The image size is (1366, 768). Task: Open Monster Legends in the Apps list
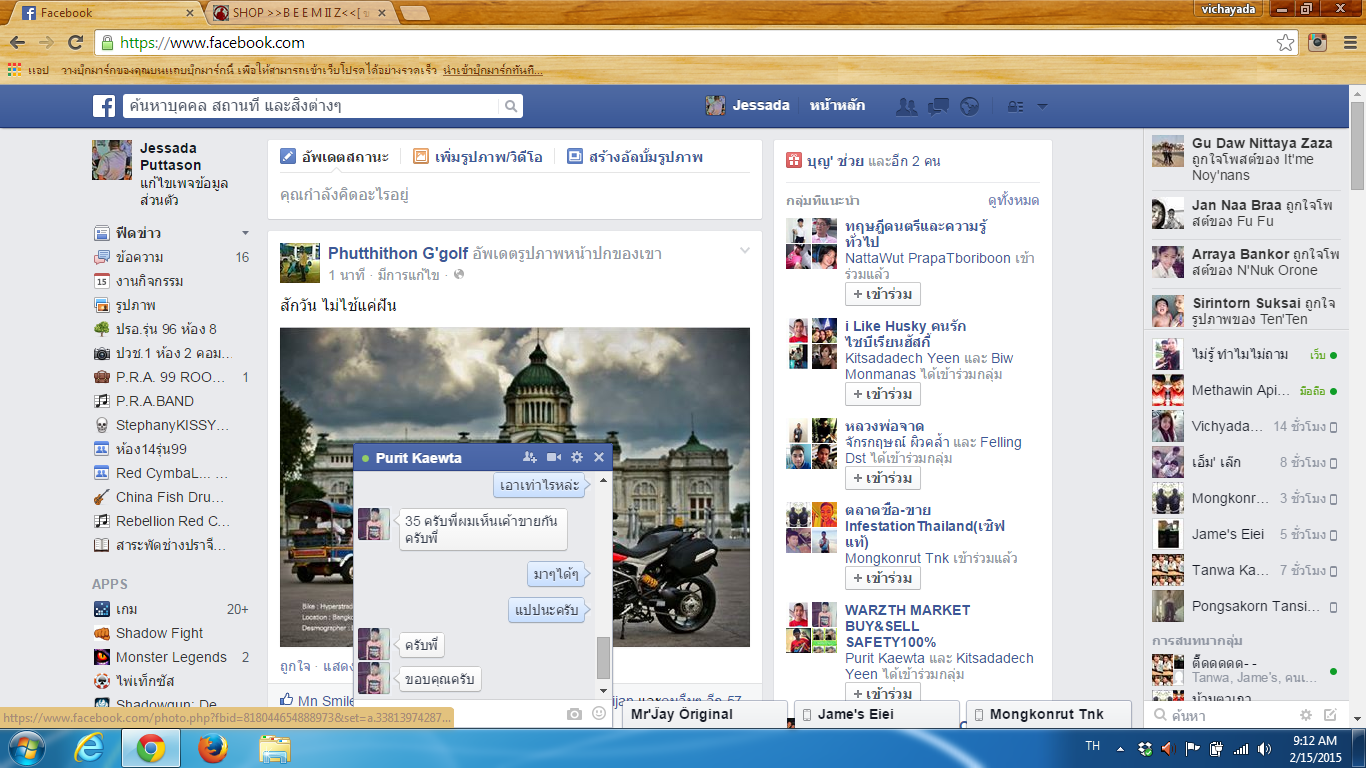pos(171,657)
